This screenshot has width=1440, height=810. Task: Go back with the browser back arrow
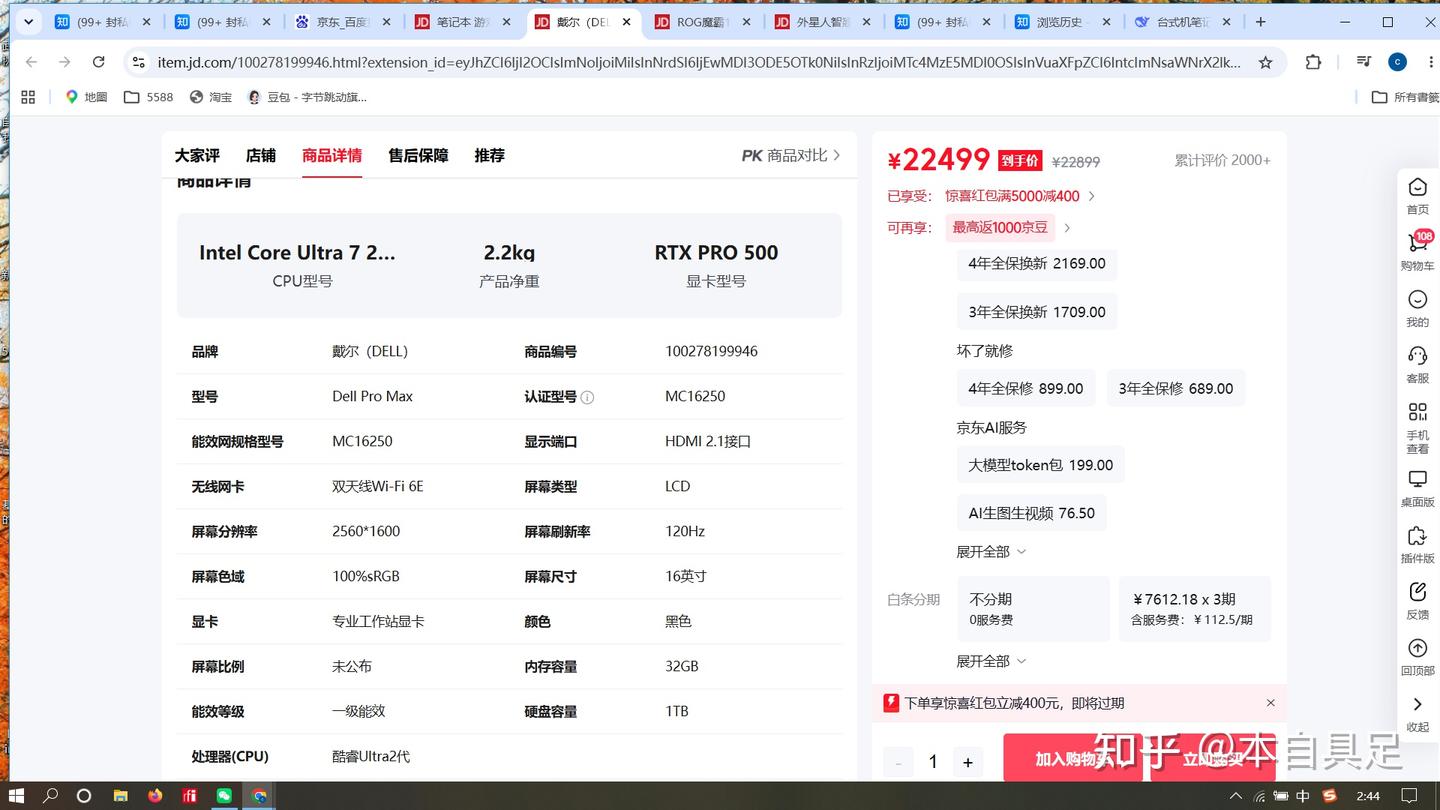click(x=31, y=62)
